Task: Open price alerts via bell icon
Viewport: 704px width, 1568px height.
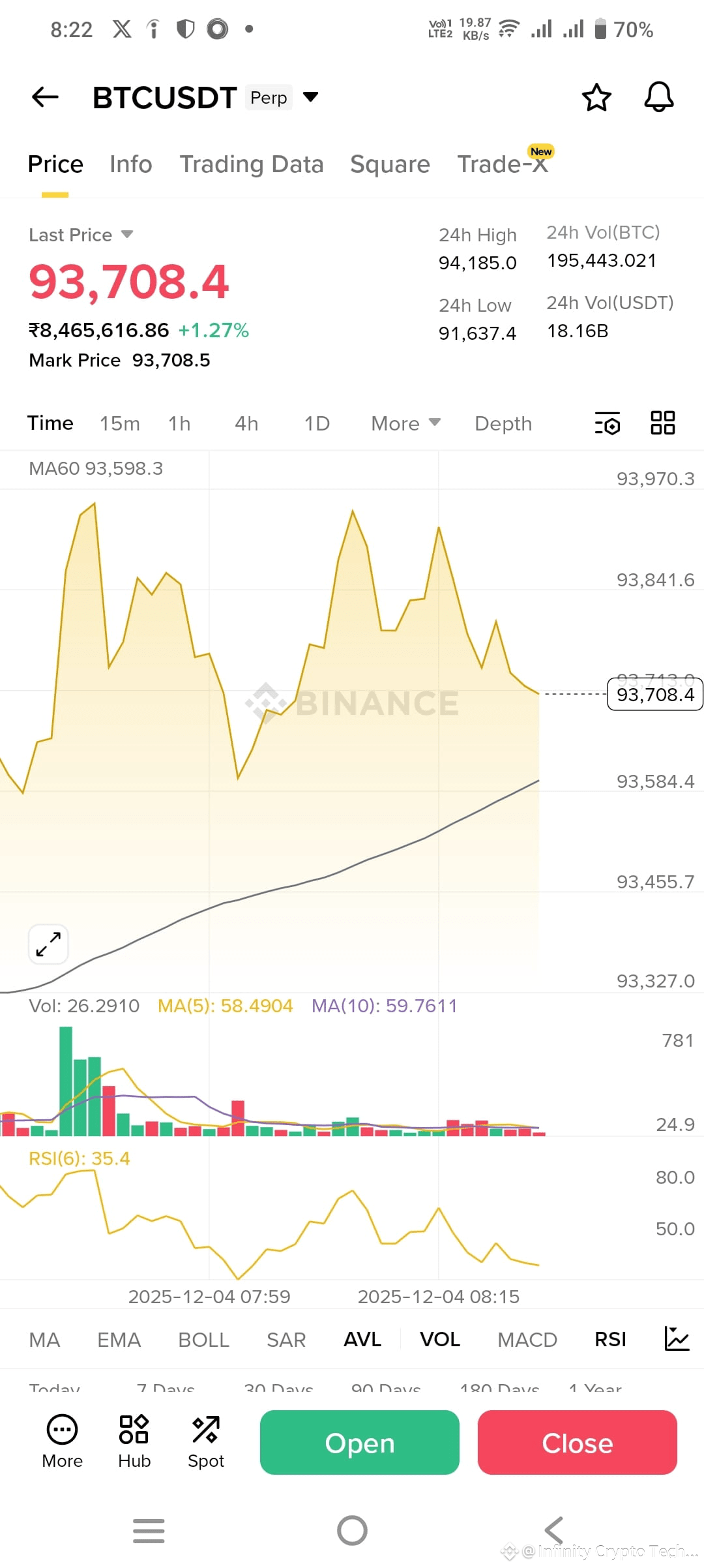Action: [x=659, y=97]
